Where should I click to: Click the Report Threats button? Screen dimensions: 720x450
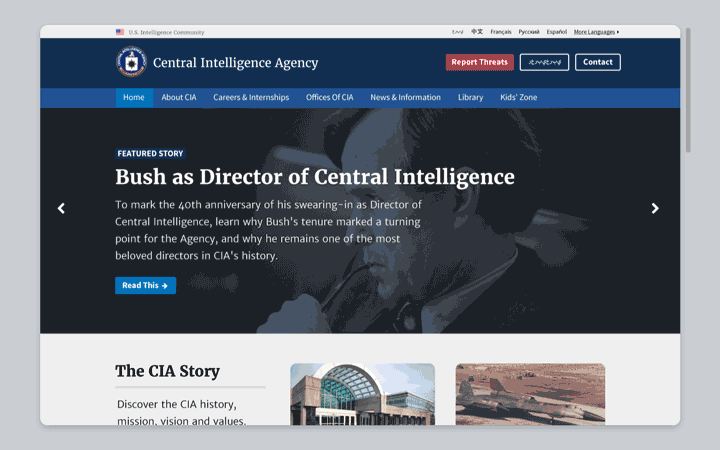tap(479, 62)
